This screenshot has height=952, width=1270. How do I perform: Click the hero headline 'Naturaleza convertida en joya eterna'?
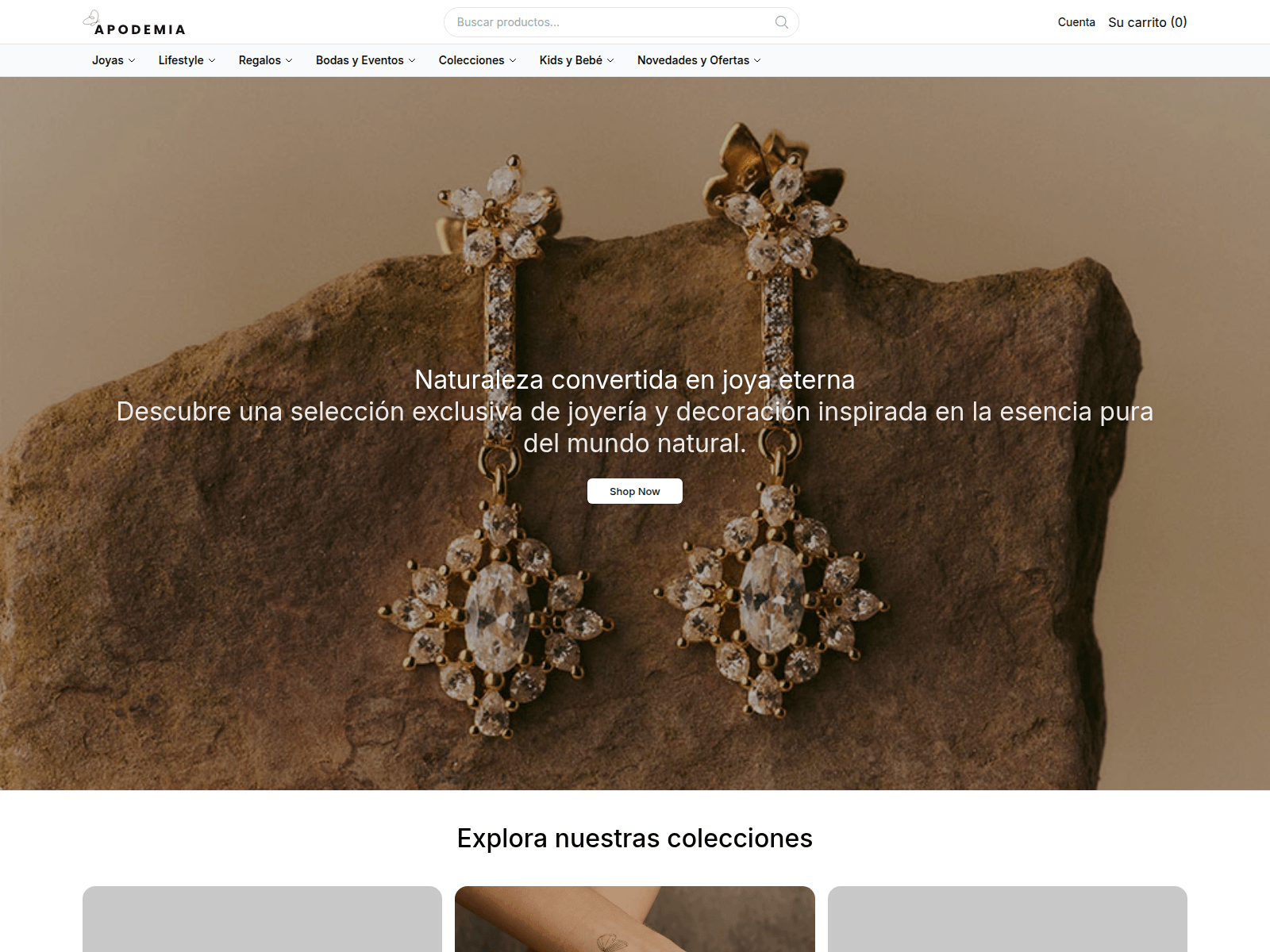tap(635, 380)
